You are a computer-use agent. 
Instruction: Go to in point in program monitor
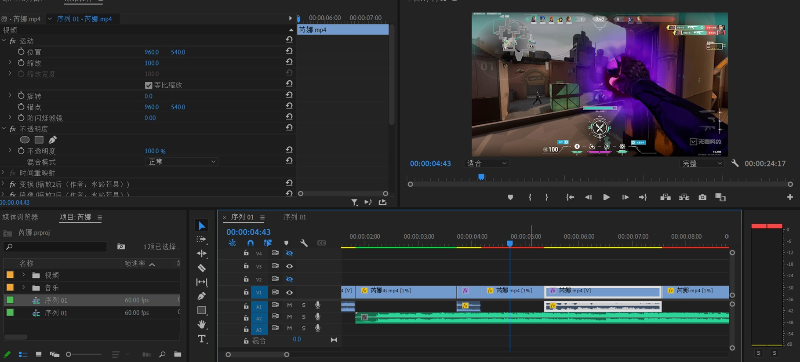click(570, 197)
